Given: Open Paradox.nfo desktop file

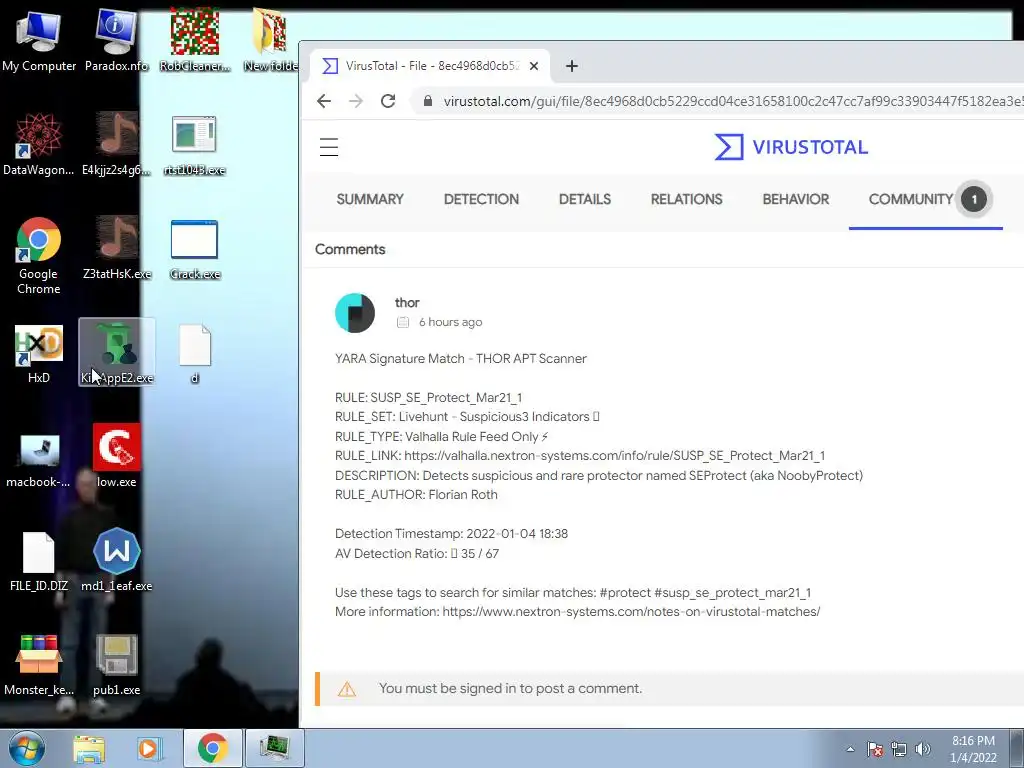Looking at the screenshot, I should point(116,39).
